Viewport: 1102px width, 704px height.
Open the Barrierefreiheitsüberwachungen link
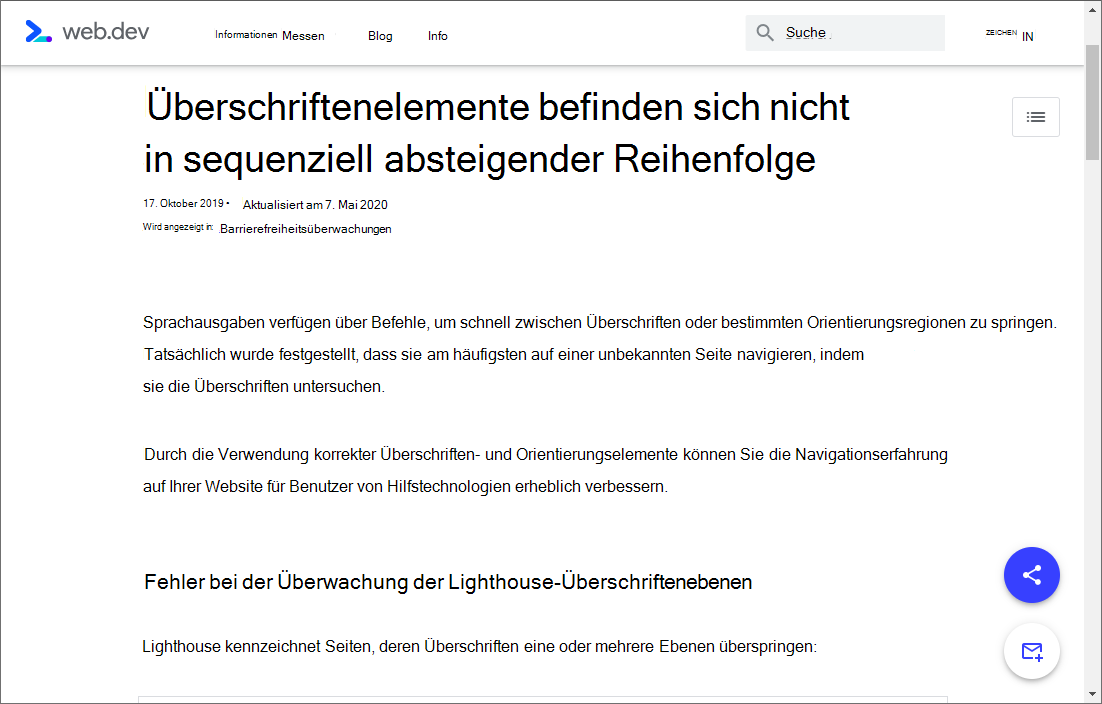306,228
